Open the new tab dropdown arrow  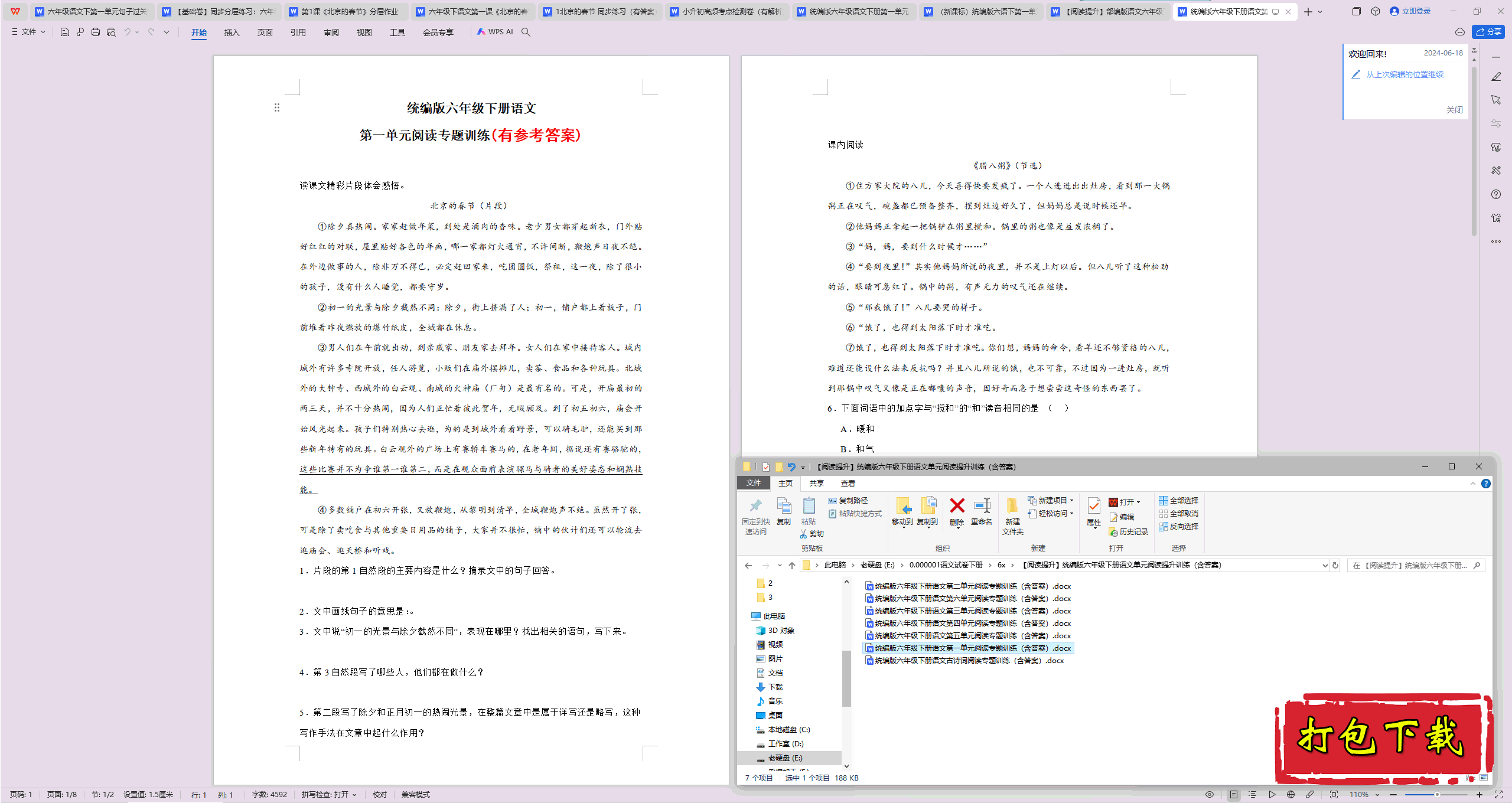(1320, 12)
